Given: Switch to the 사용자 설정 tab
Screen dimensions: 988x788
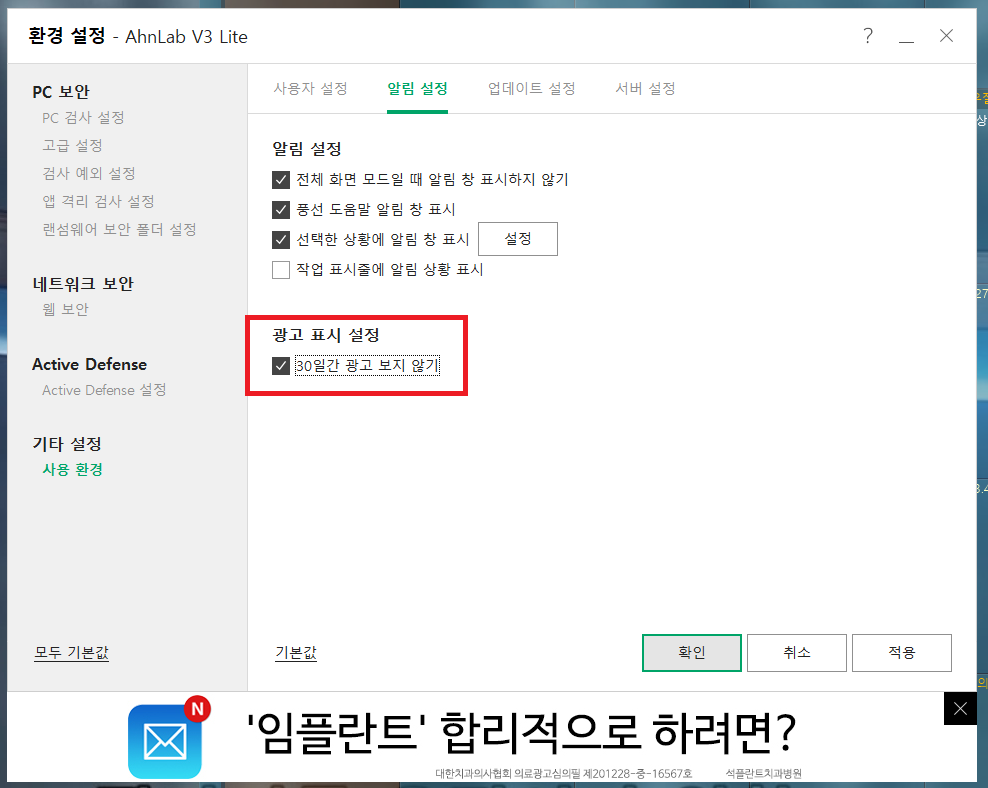Looking at the screenshot, I should coord(311,89).
